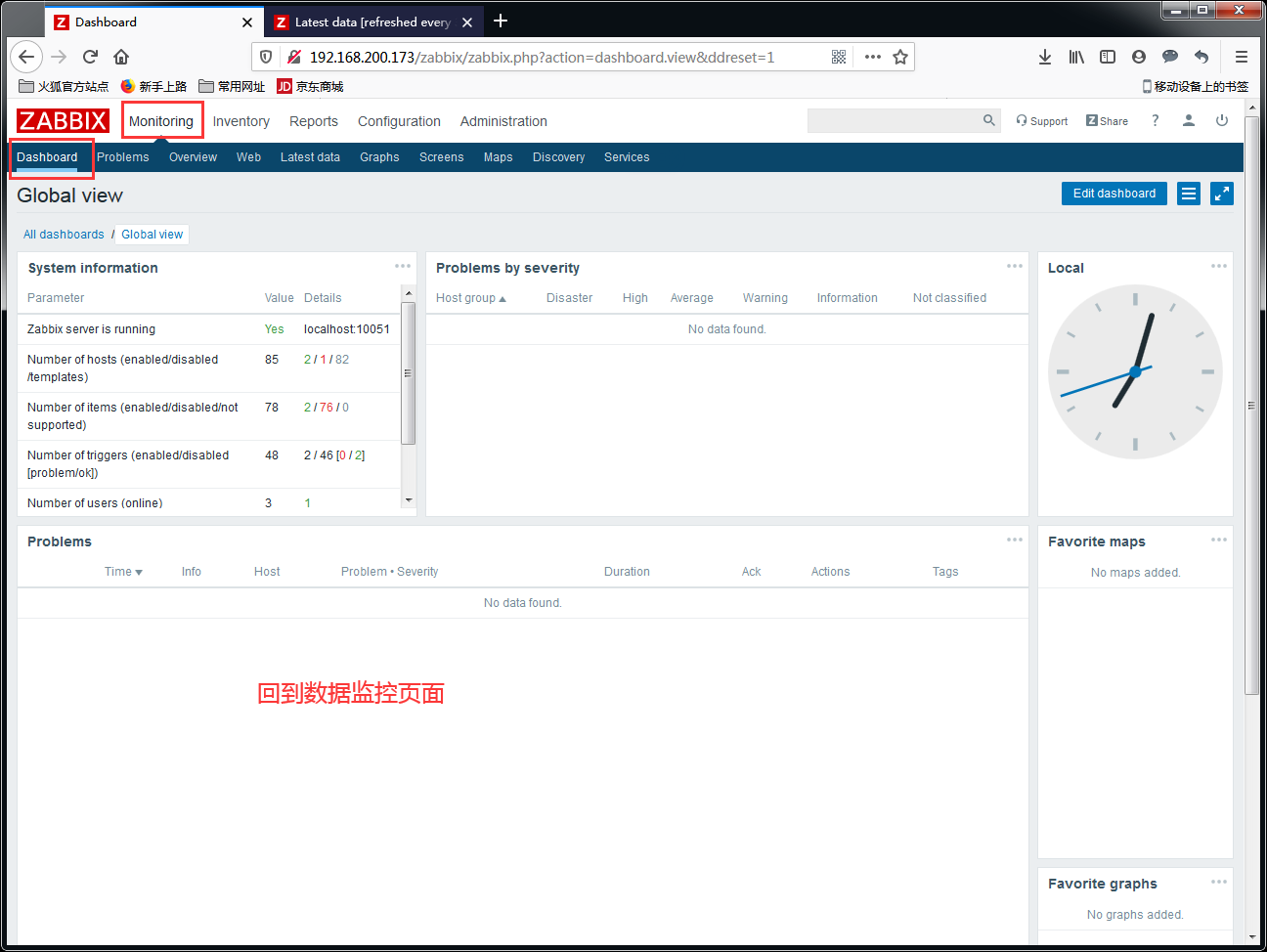
Task: Click the Edit dashboard button
Action: click(1114, 194)
